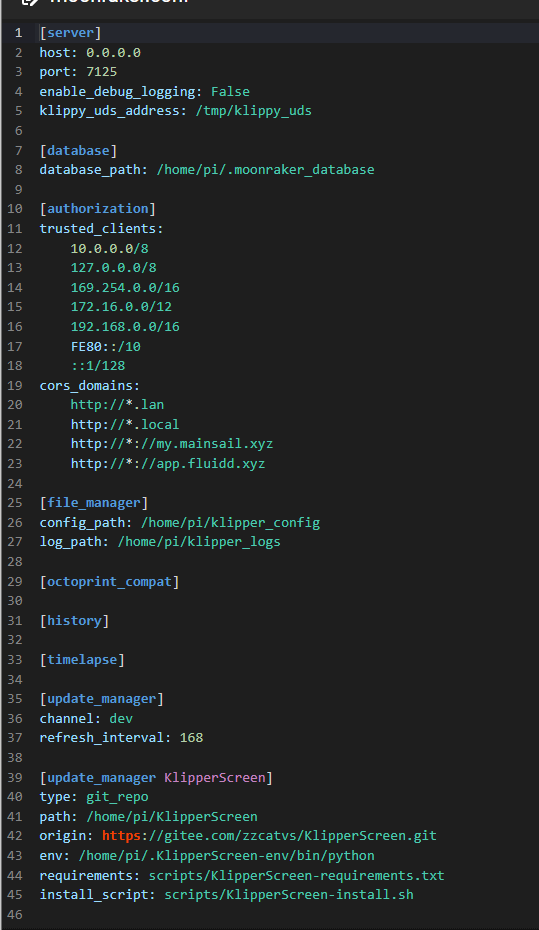Click the file edit icon beside the filename
Viewport: 539px width, 930px height.
[x=30, y=2]
